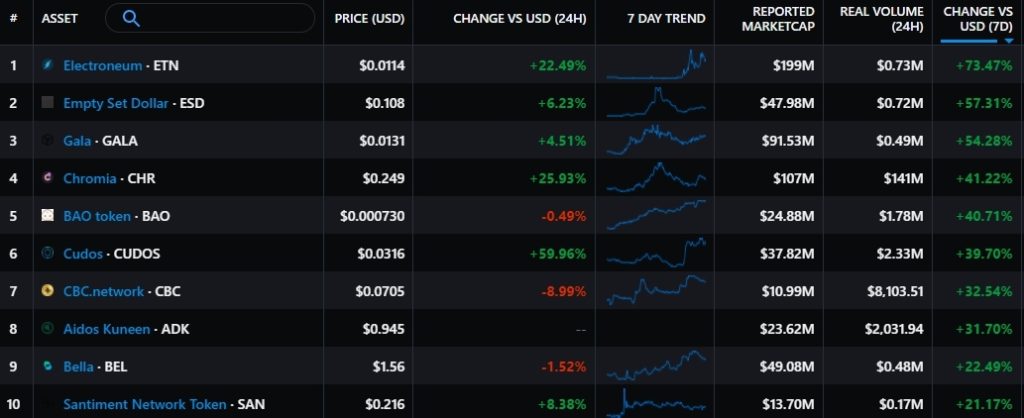Click the Electroneum coin icon
1024x418 pixels.
coord(47,65)
